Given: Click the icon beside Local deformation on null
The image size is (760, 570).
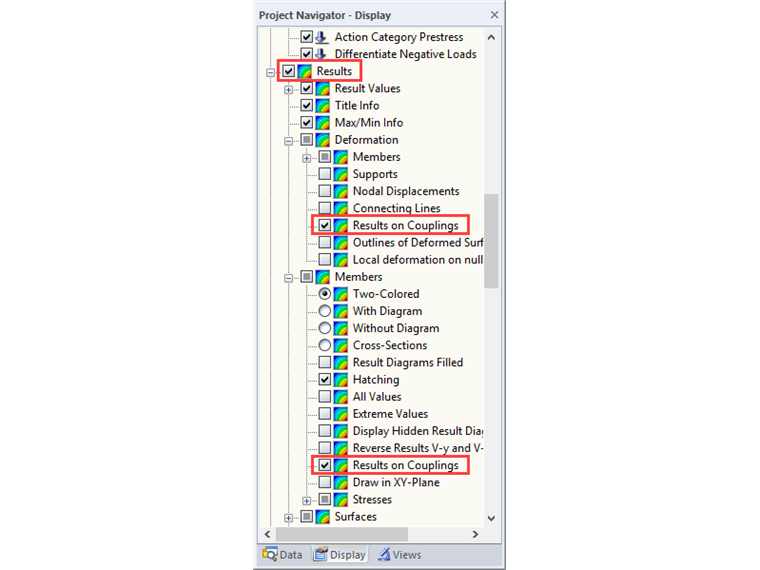Looking at the screenshot, I should pyautogui.click(x=341, y=260).
